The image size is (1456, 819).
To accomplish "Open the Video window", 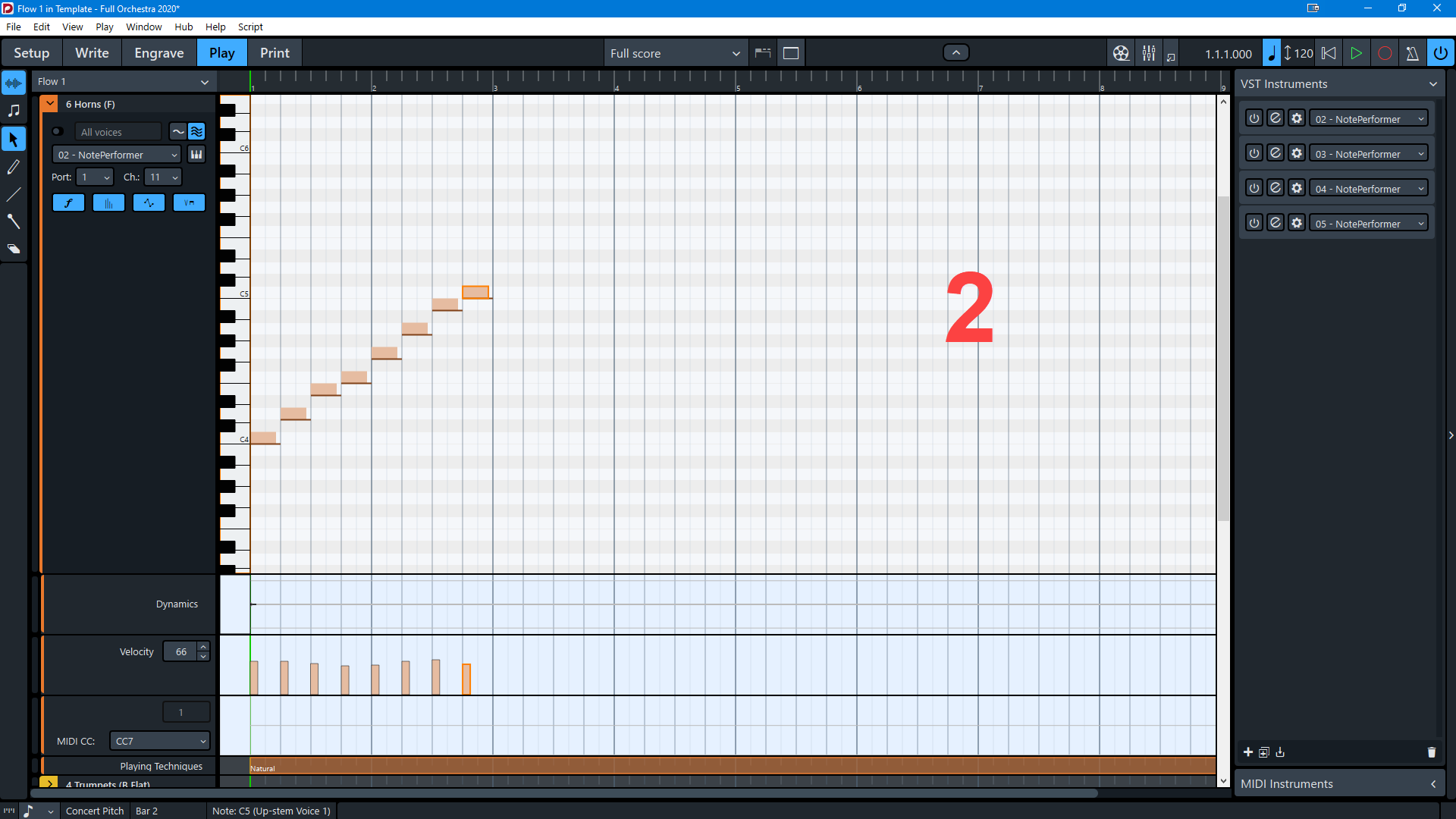I will (1121, 53).
